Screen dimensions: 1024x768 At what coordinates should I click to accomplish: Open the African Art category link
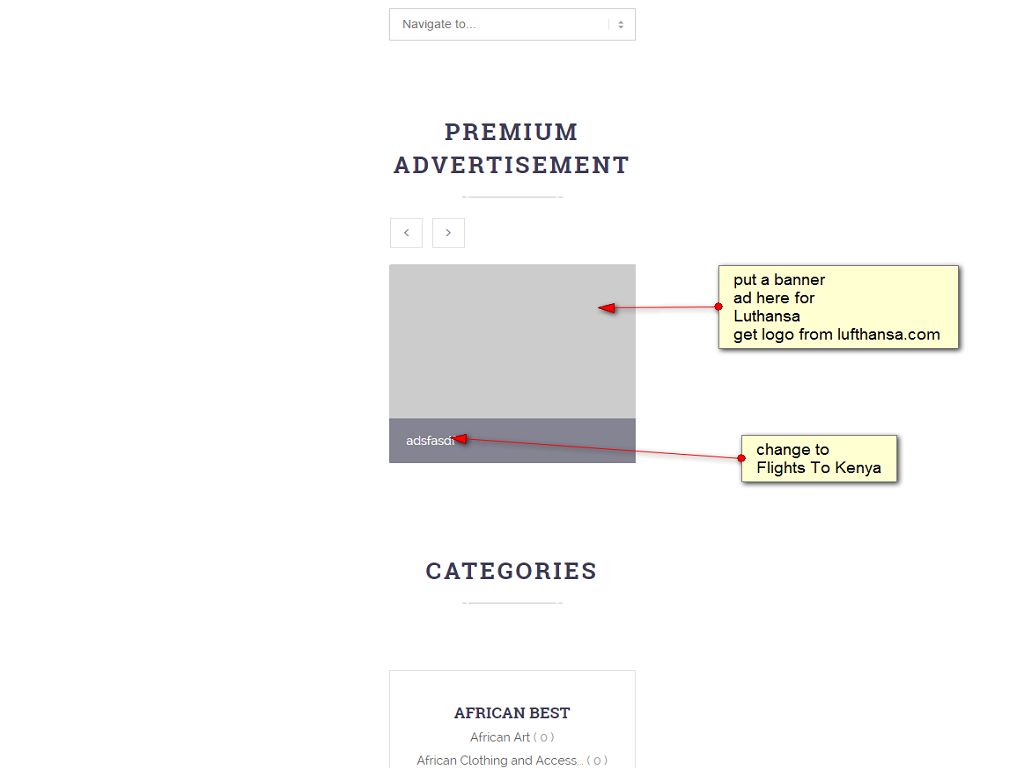coord(500,738)
